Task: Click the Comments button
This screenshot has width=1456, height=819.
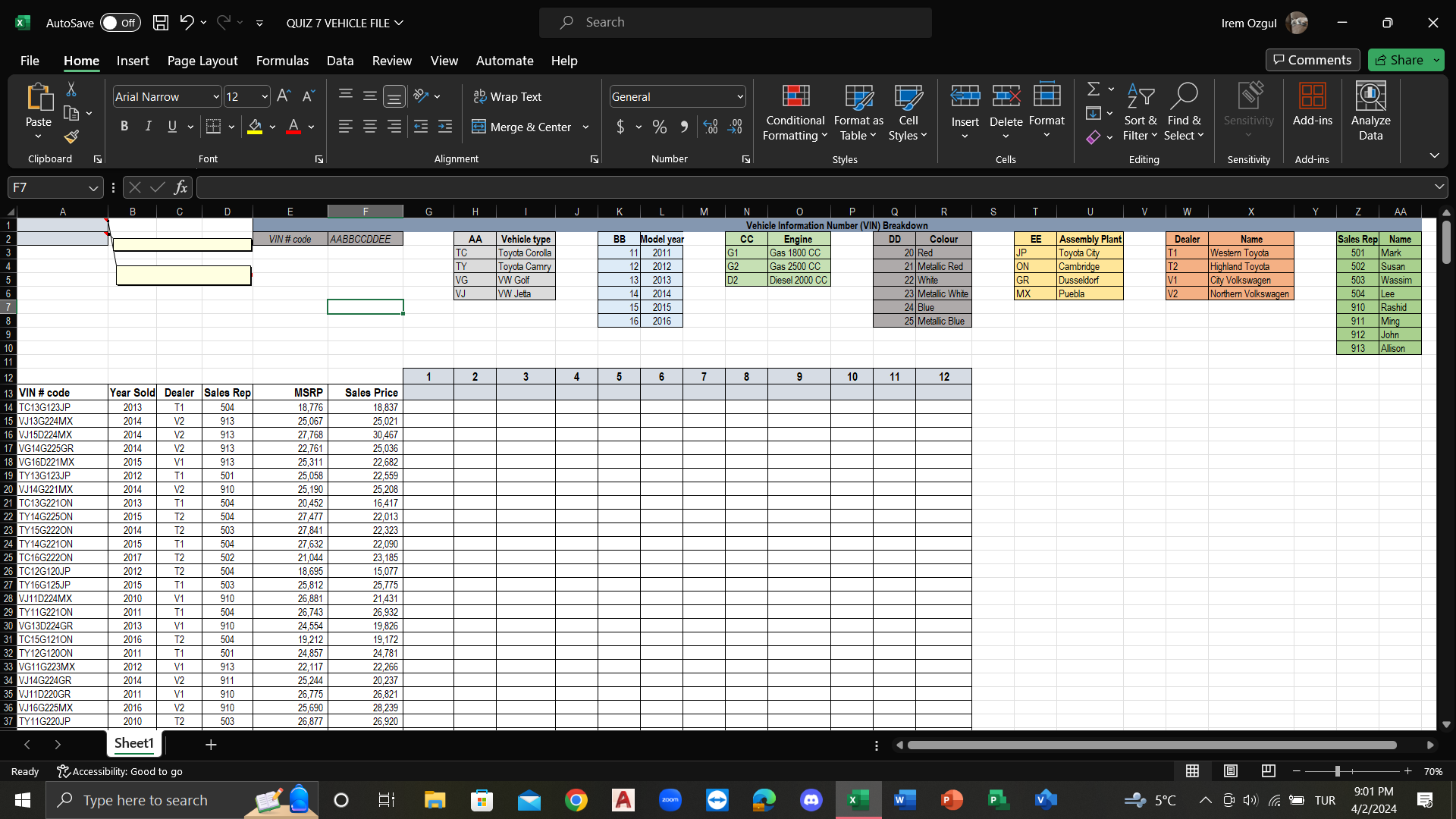Action: (1312, 60)
